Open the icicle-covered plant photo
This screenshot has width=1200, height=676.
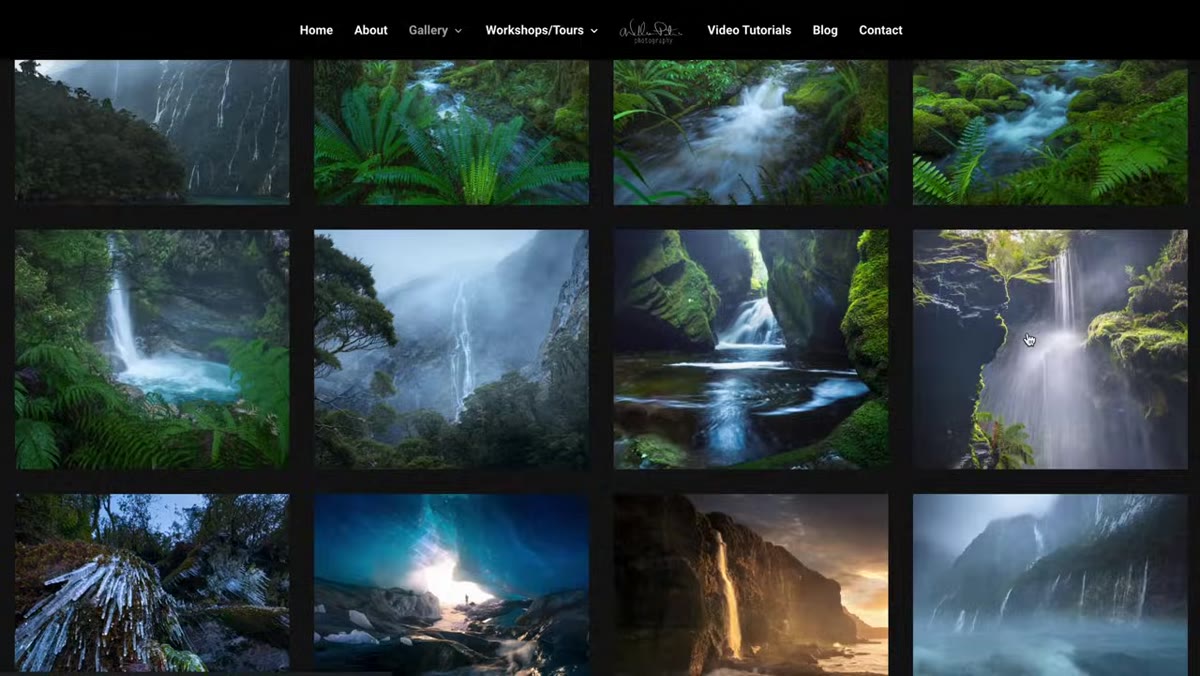pyautogui.click(x=152, y=584)
